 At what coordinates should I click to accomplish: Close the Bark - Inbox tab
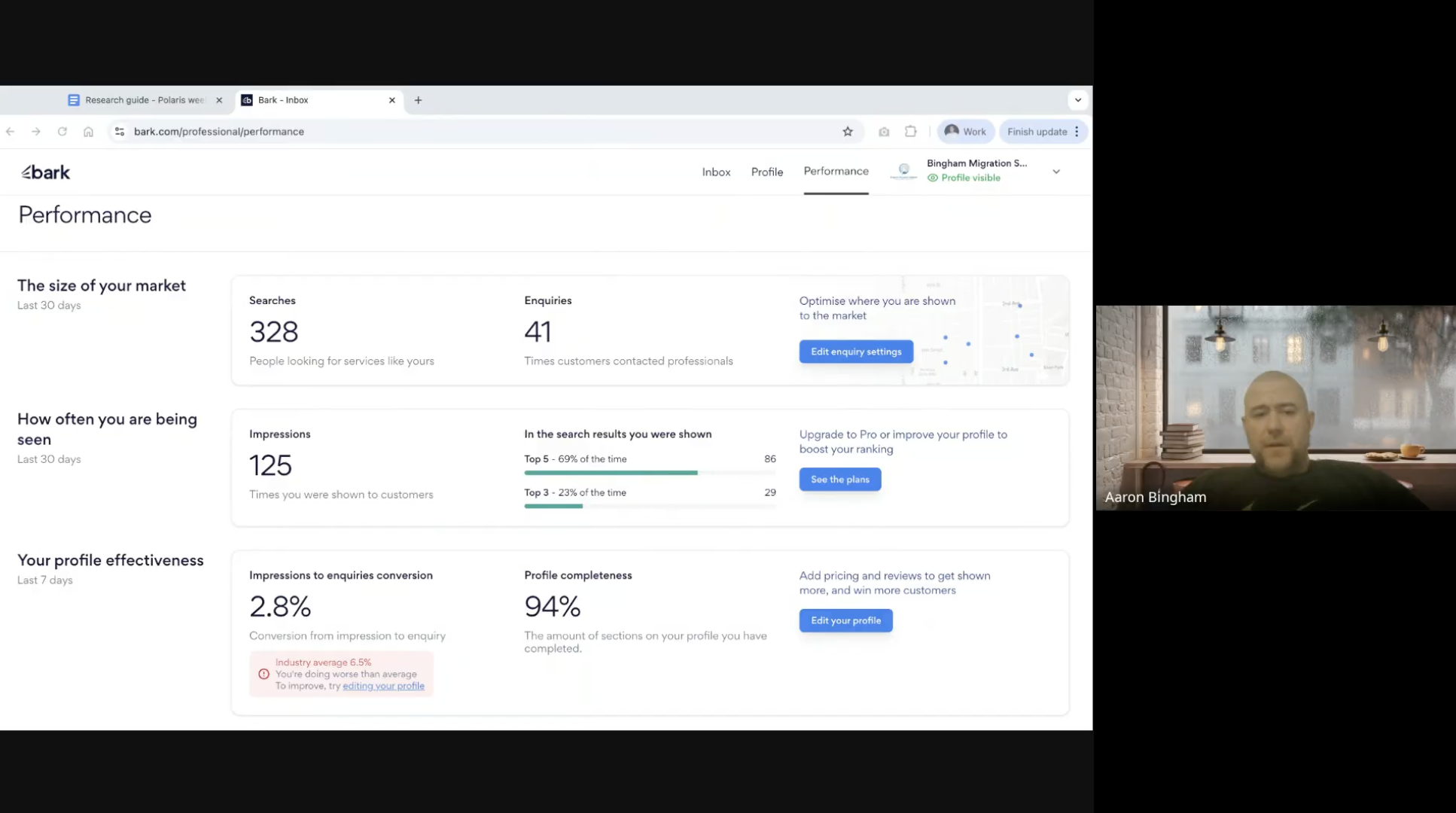392,100
